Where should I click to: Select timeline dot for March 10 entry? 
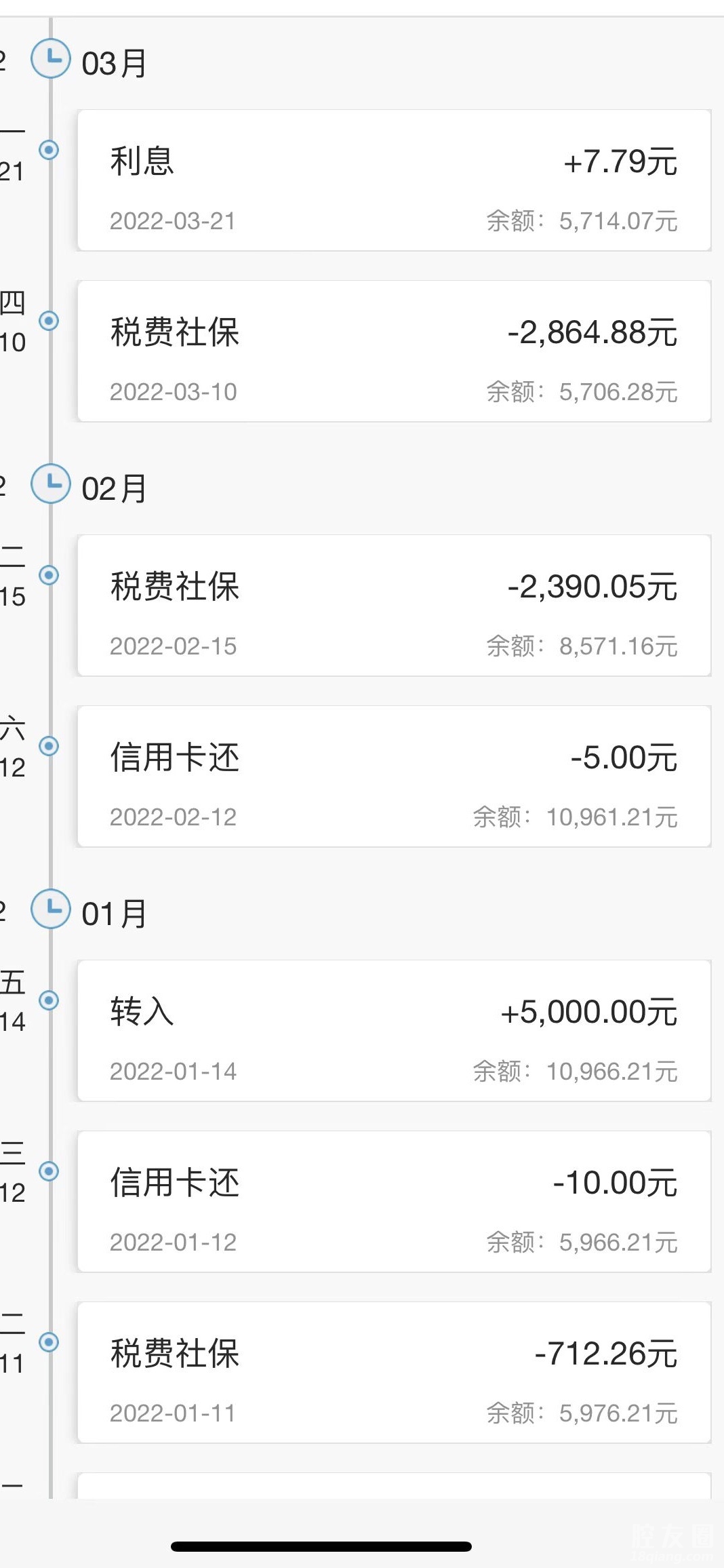(x=49, y=321)
